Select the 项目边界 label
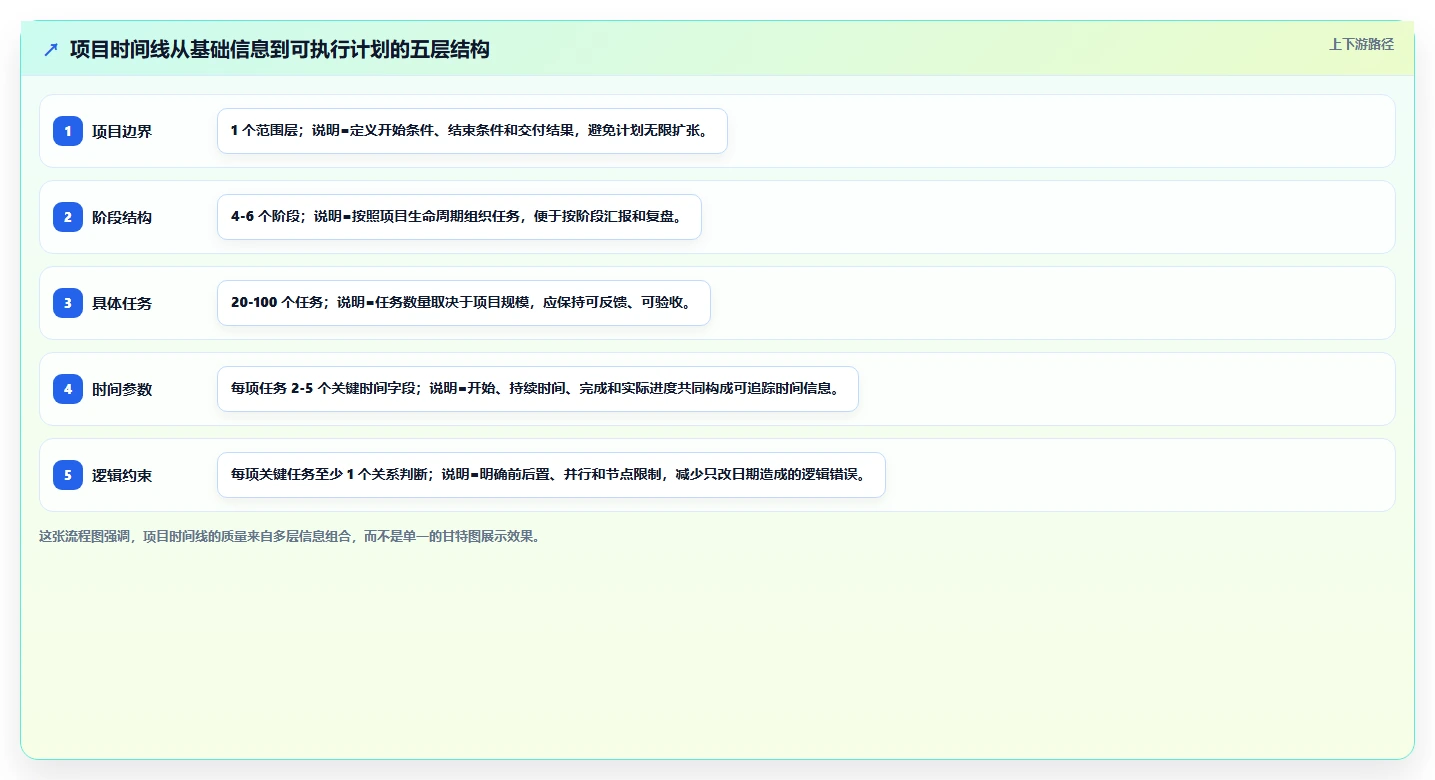Viewport: 1435px width, 780px height. click(122, 131)
